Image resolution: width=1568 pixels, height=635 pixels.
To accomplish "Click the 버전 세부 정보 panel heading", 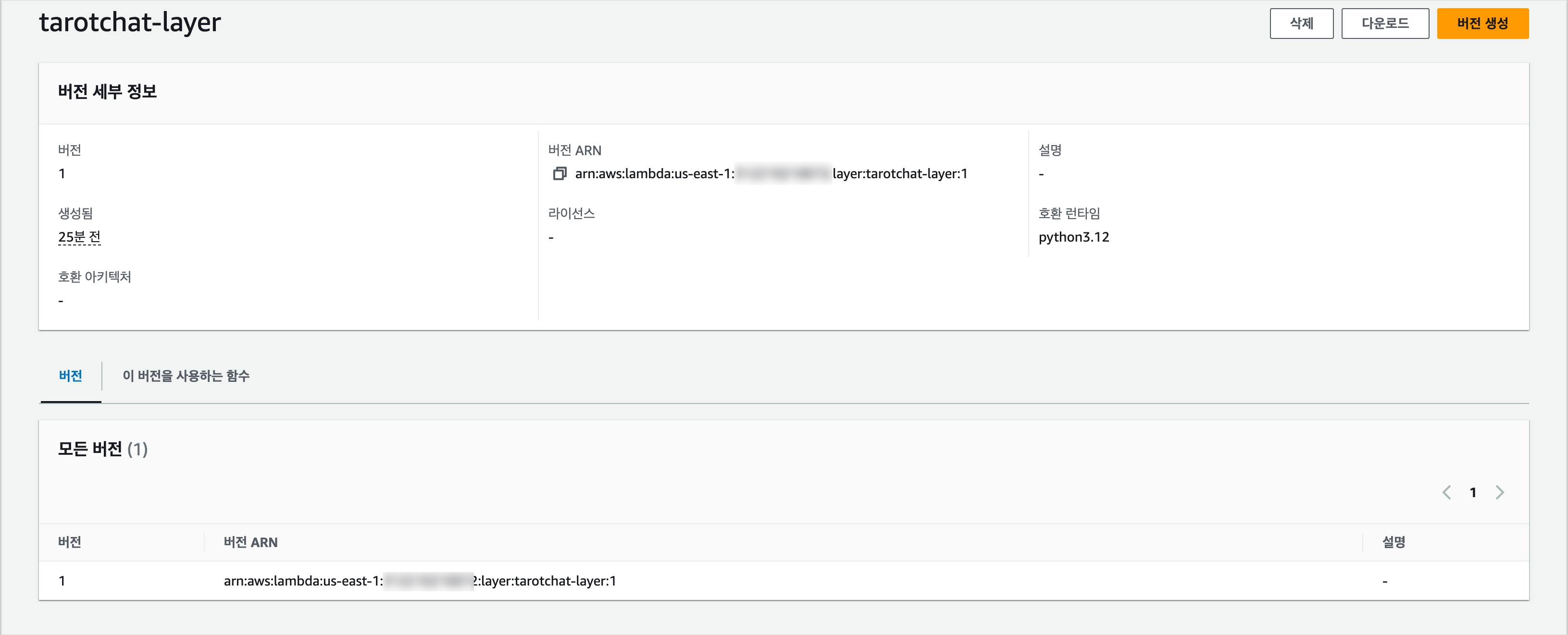I will [107, 91].
